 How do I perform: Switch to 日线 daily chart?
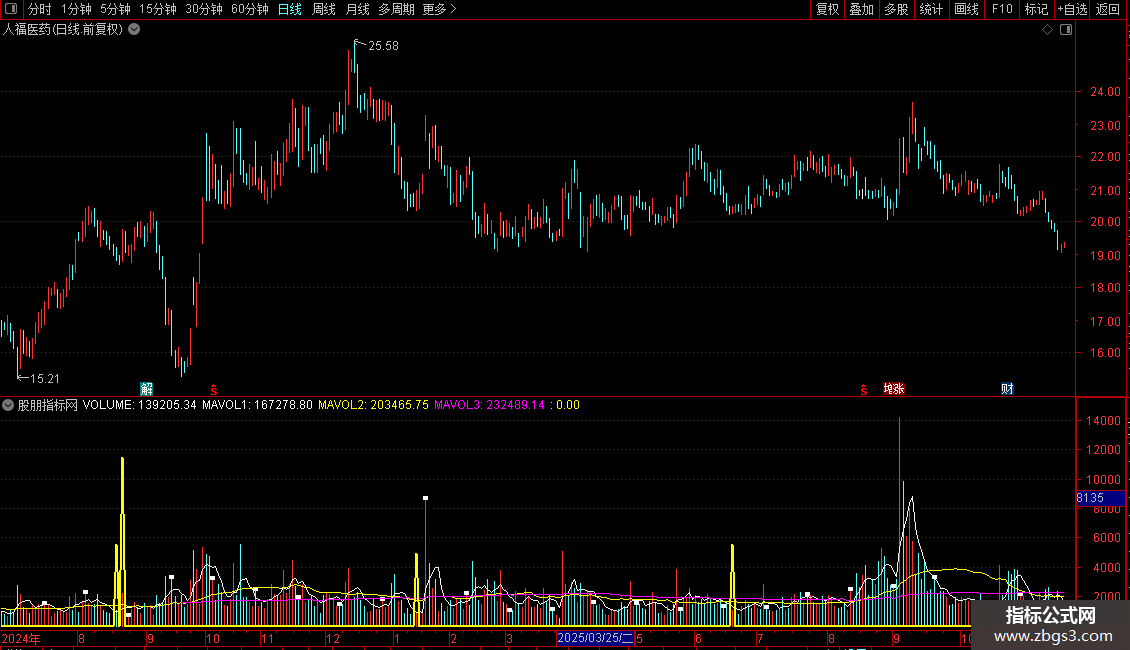pyautogui.click(x=290, y=9)
